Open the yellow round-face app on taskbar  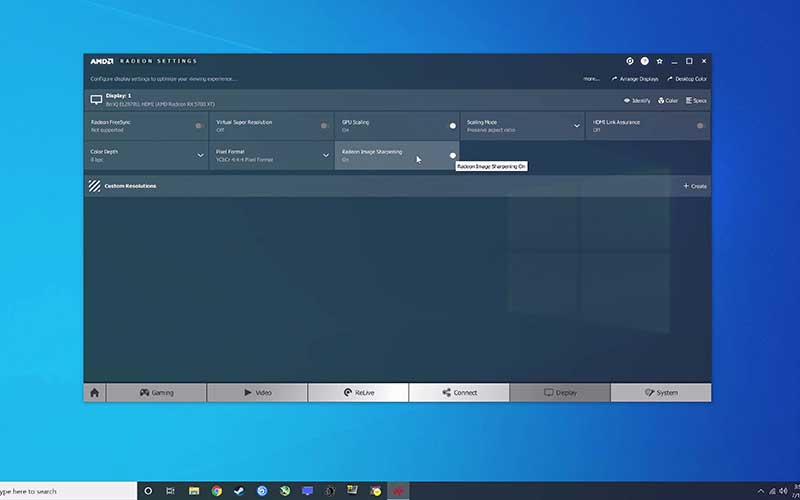[376, 491]
